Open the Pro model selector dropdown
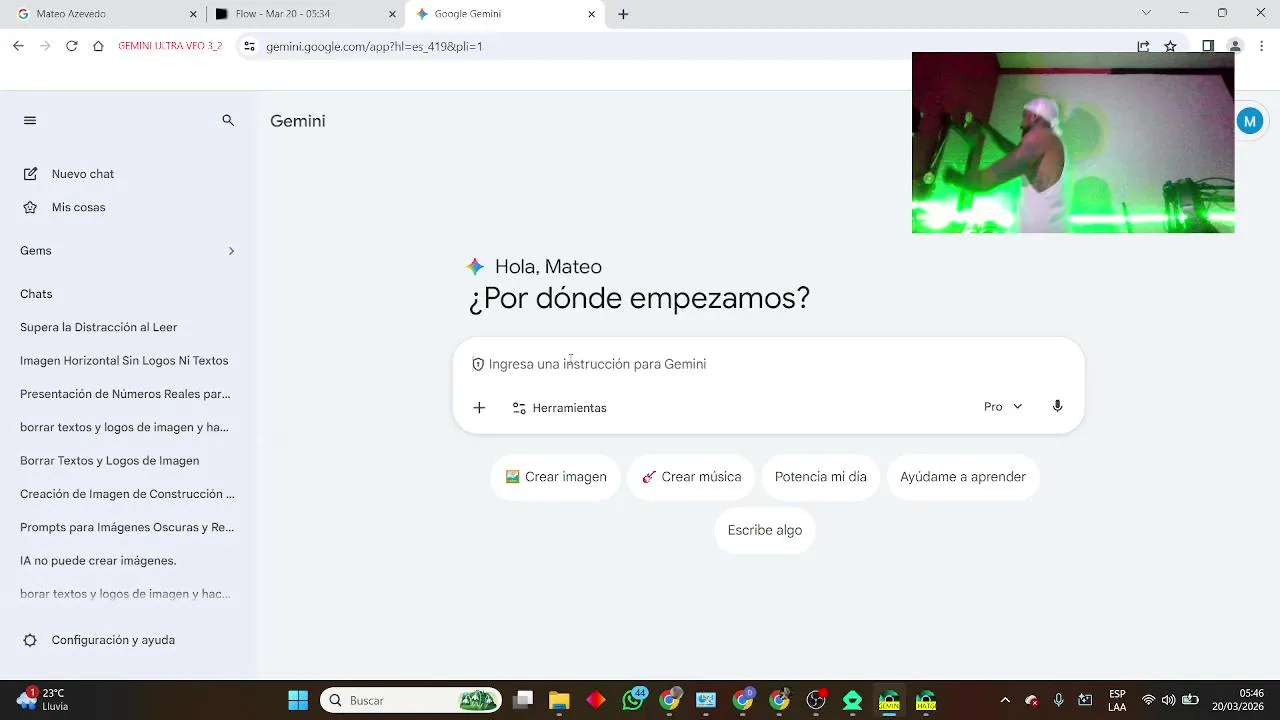Image resolution: width=1280 pixels, height=720 pixels. tap(1003, 407)
